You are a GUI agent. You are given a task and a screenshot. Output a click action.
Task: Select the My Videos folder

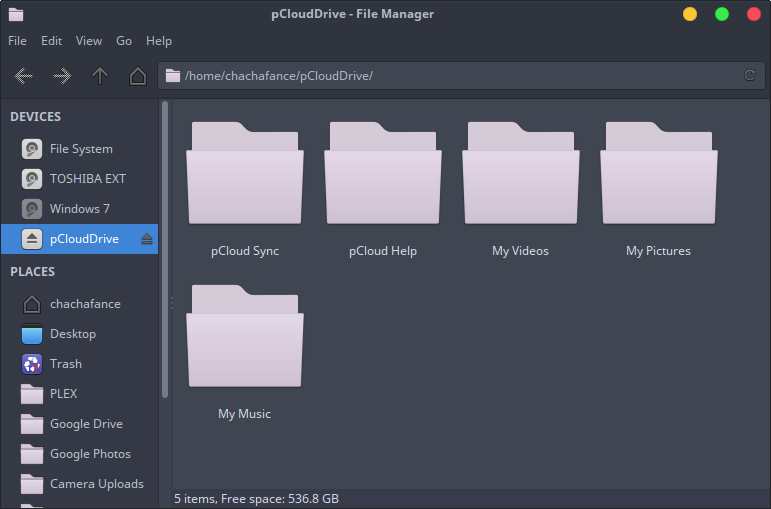tap(521, 173)
